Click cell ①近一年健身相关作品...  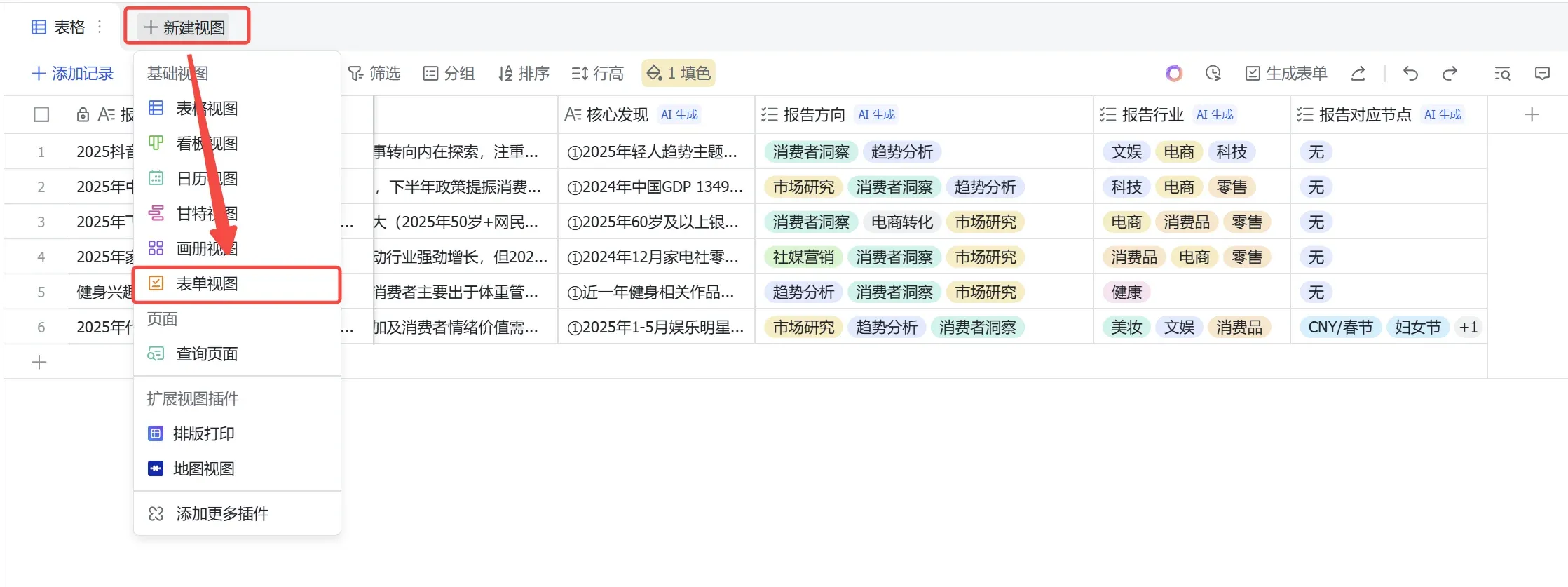point(656,292)
